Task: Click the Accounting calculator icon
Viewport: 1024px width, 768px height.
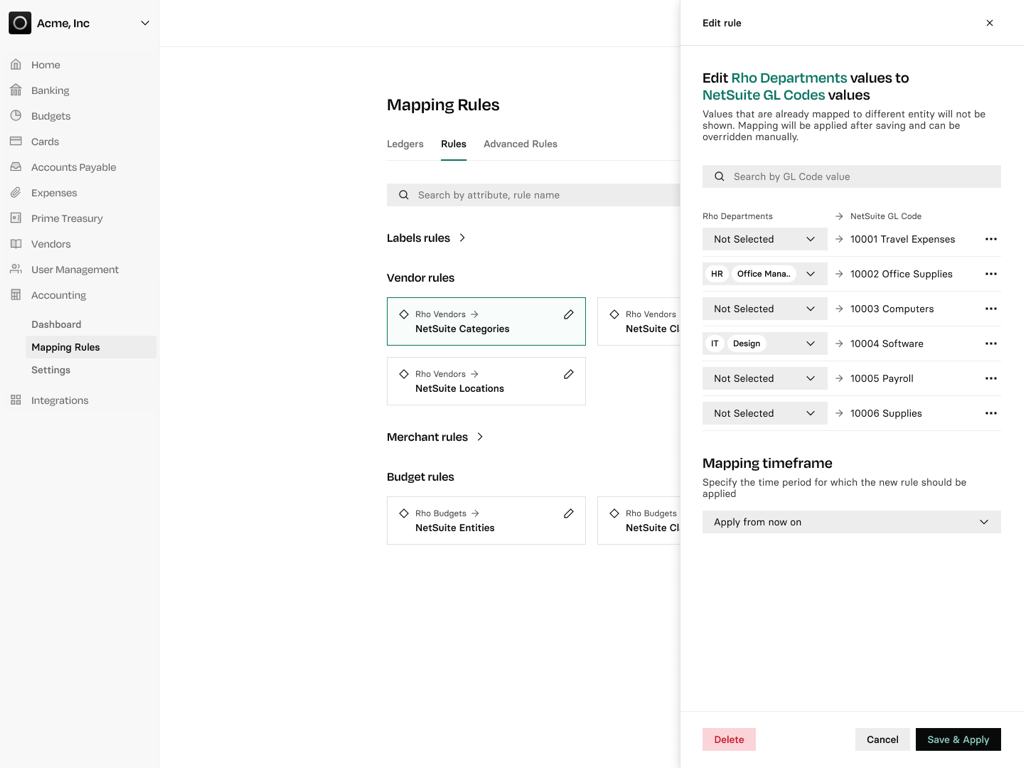Action: 16,295
